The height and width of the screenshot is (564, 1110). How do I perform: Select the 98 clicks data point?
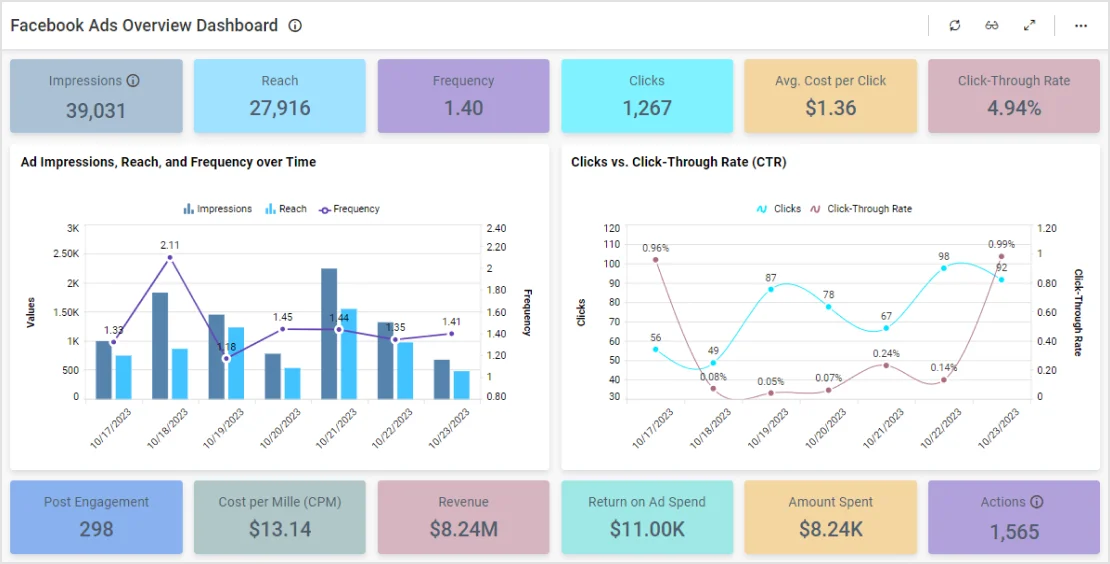(x=943, y=268)
